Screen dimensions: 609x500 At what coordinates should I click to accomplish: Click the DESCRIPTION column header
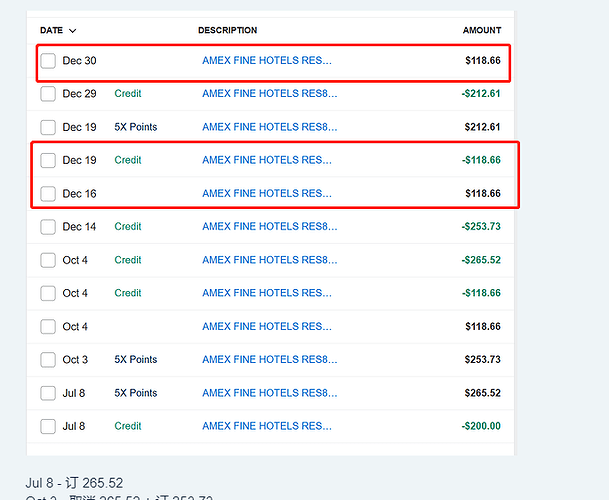tap(227, 31)
